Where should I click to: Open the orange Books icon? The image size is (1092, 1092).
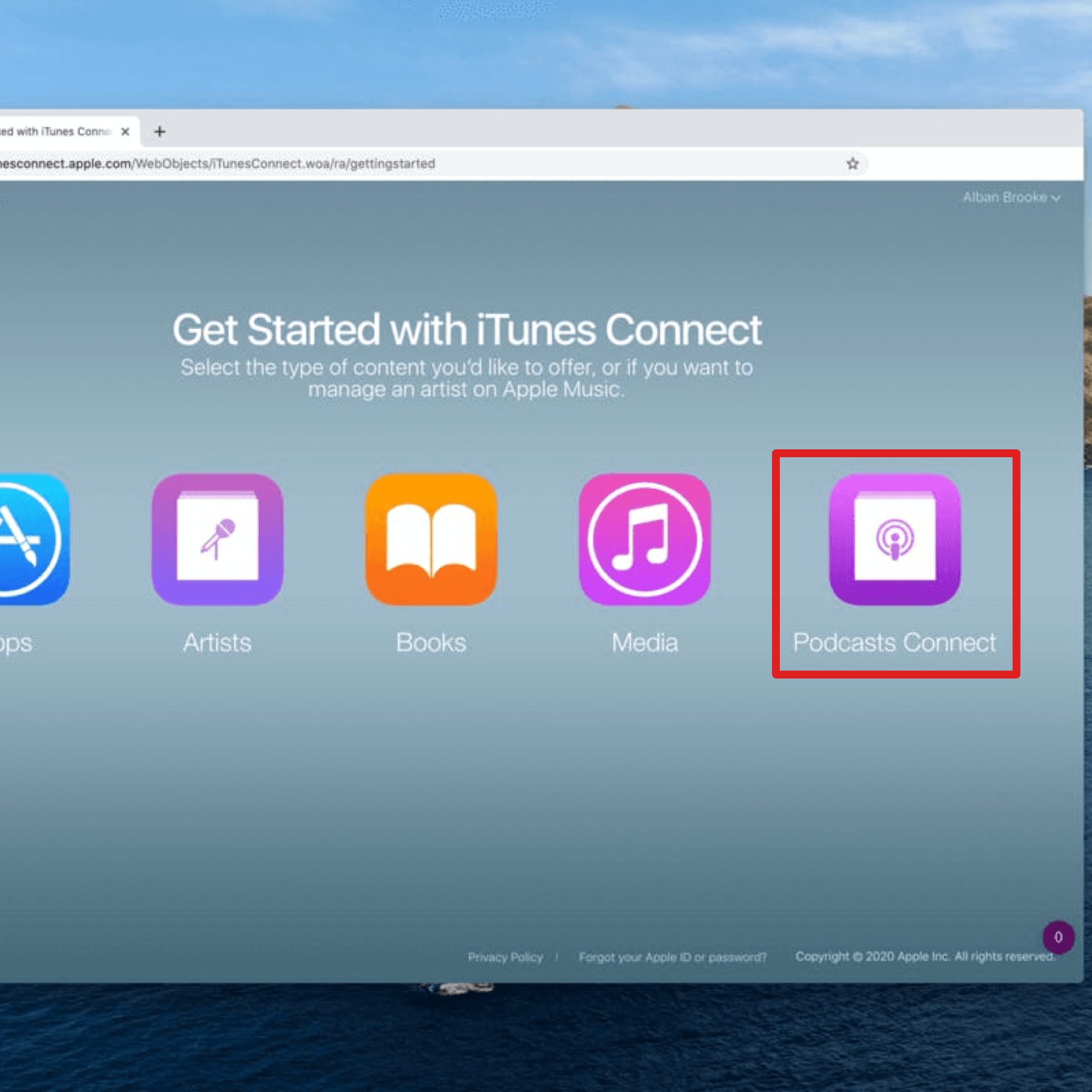431,539
